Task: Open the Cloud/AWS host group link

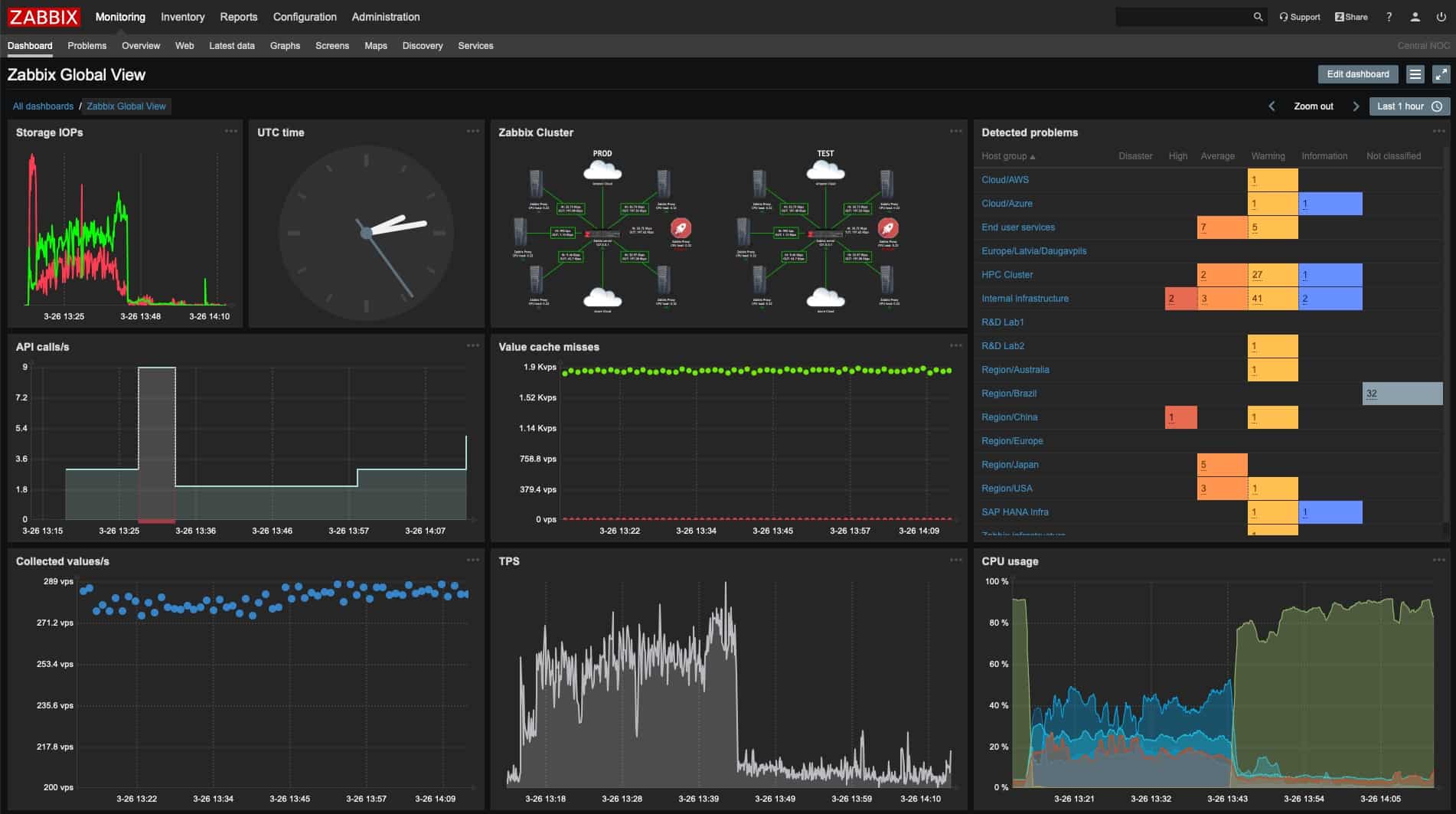Action: (1005, 180)
